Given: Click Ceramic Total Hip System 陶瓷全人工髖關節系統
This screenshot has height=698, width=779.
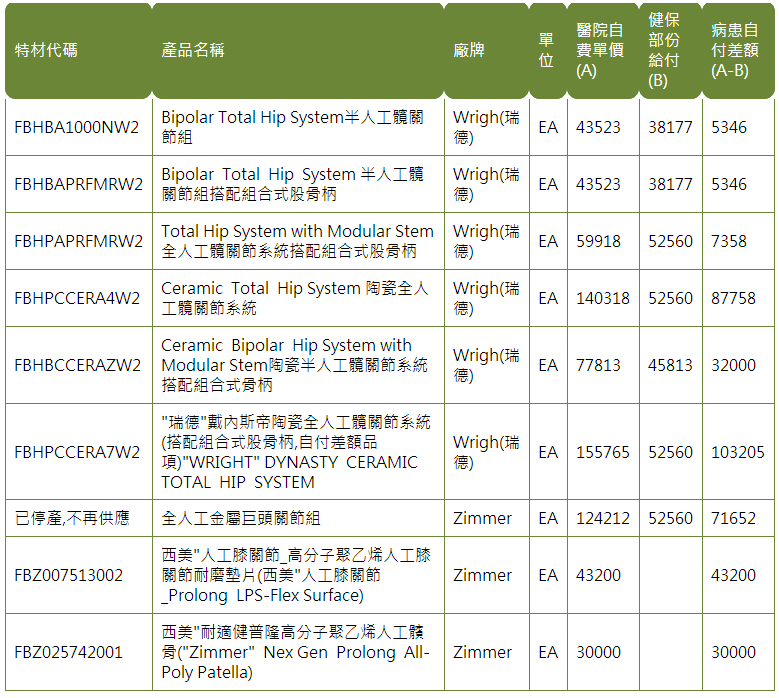Looking at the screenshot, I should [295, 298].
